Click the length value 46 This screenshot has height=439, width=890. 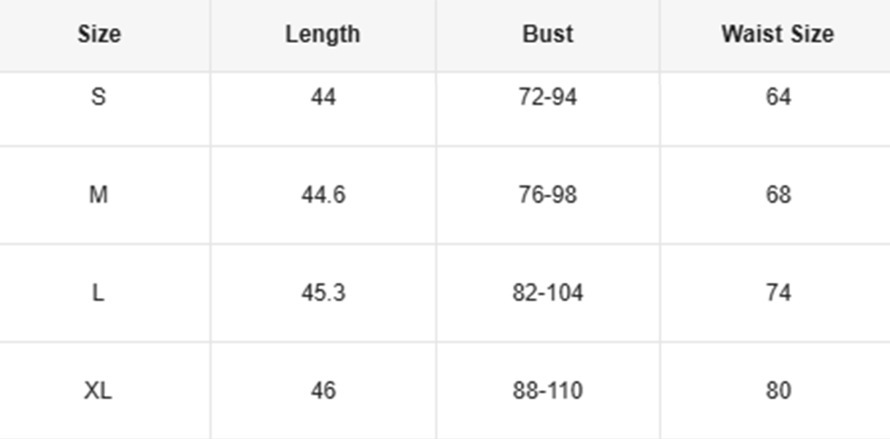[323, 391]
